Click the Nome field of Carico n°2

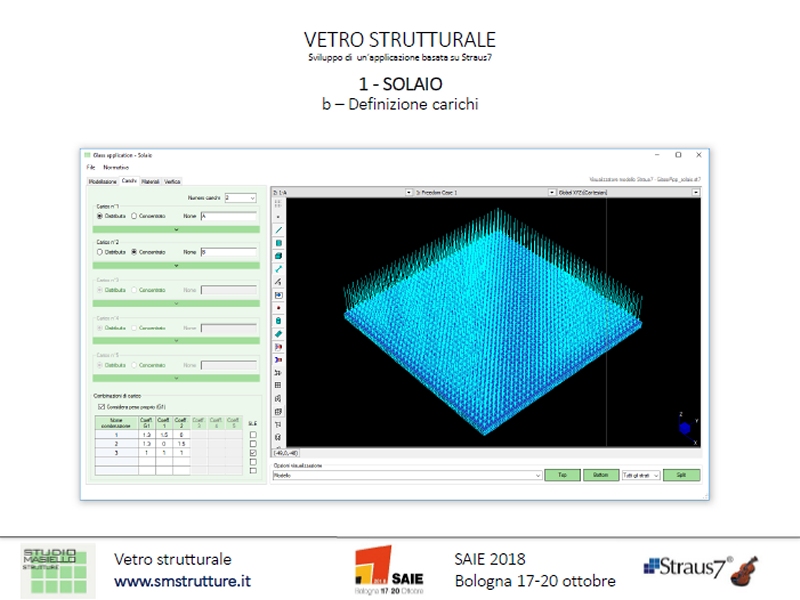click(228, 252)
